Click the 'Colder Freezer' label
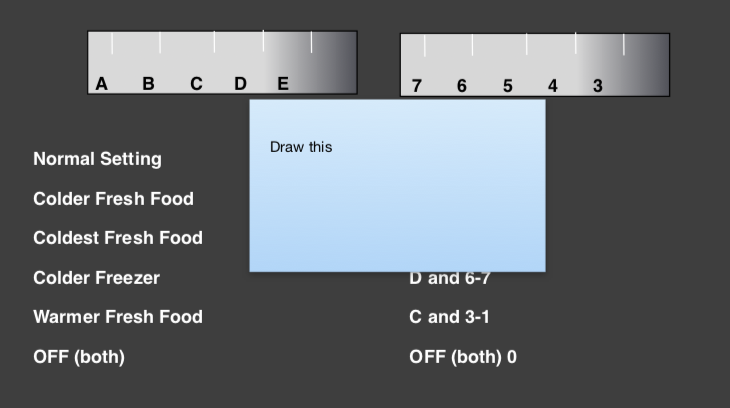The width and height of the screenshot is (730, 408). pos(96,278)
